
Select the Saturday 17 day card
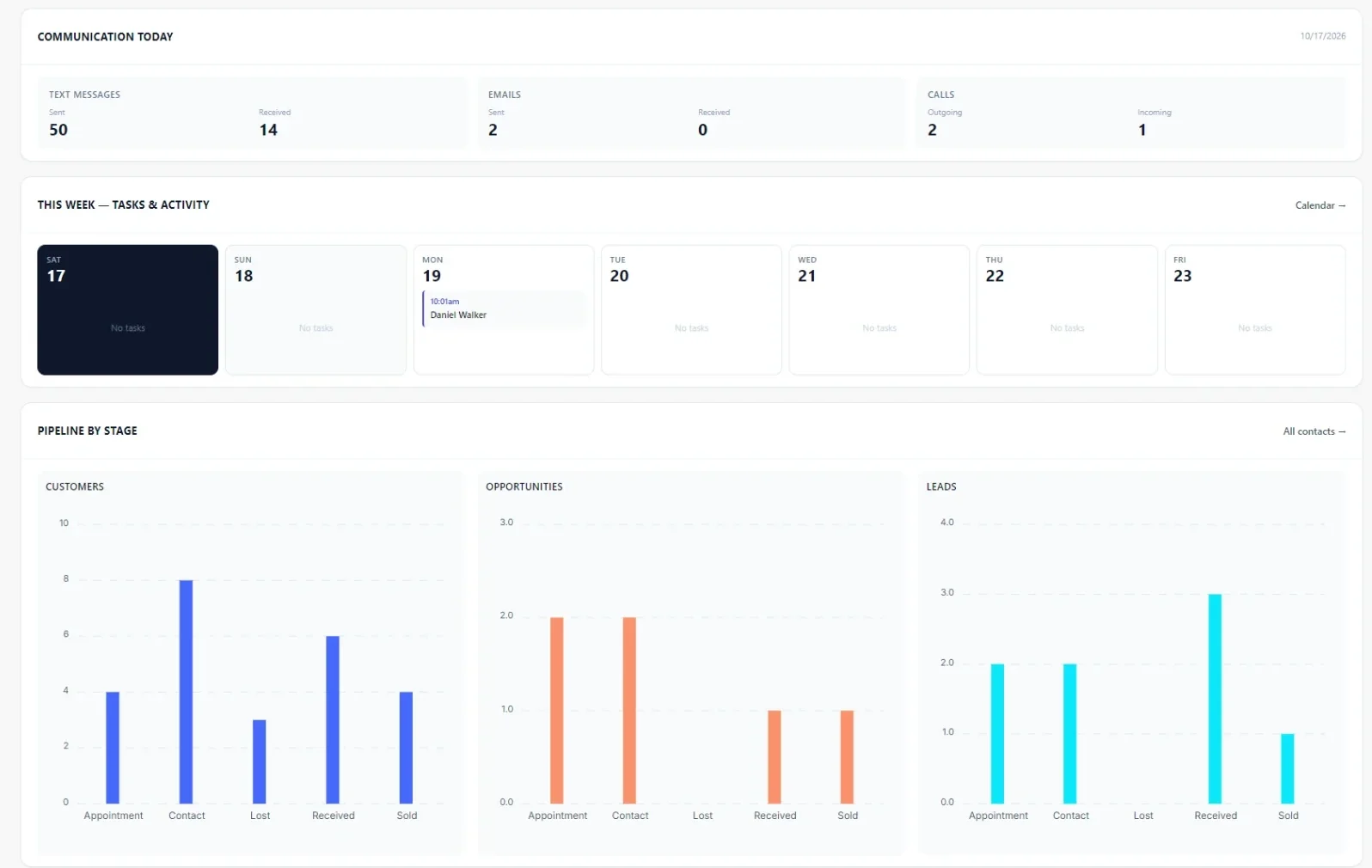point(127,309)
